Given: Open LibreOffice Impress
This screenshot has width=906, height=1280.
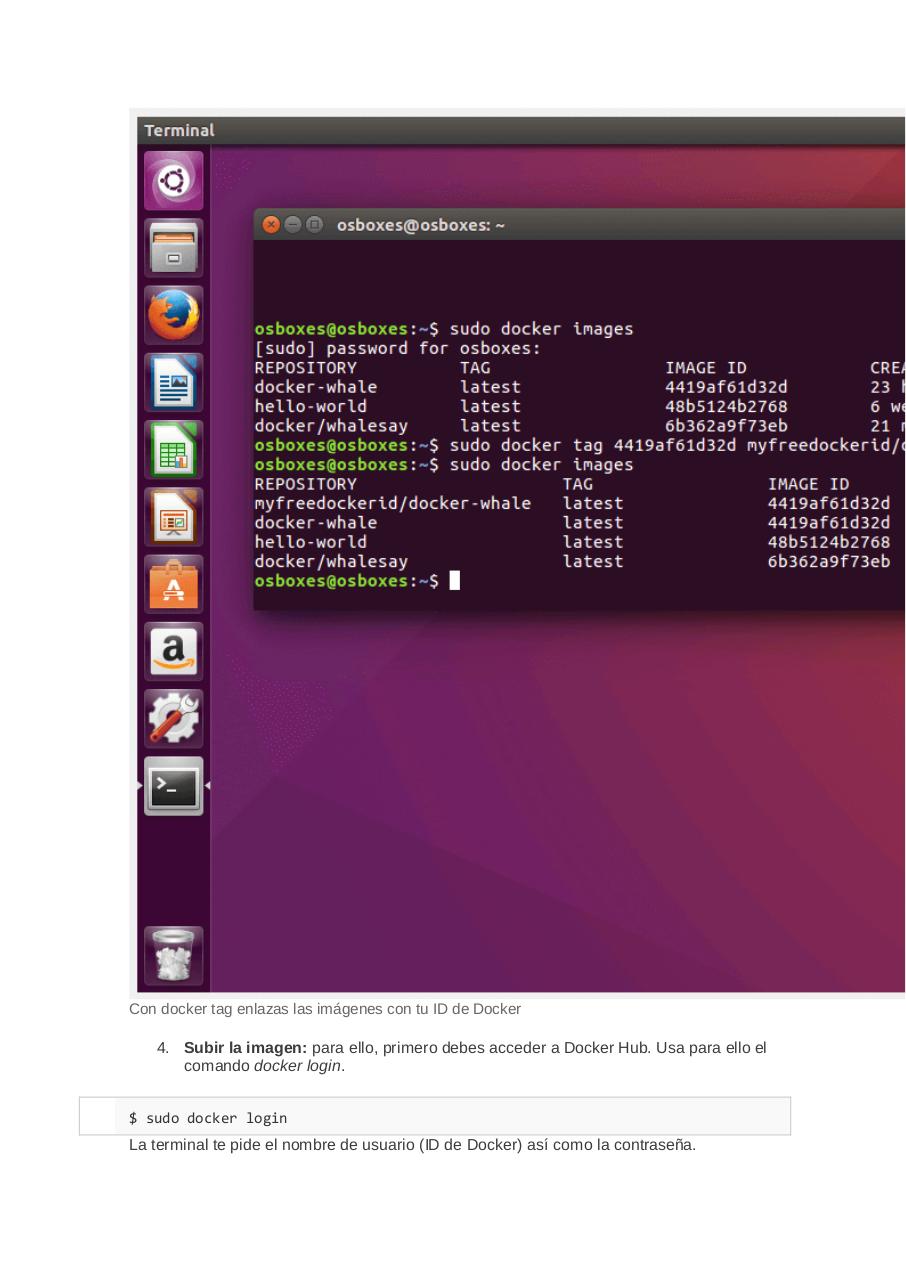Looking at the screenshot, I should [173, 516].
